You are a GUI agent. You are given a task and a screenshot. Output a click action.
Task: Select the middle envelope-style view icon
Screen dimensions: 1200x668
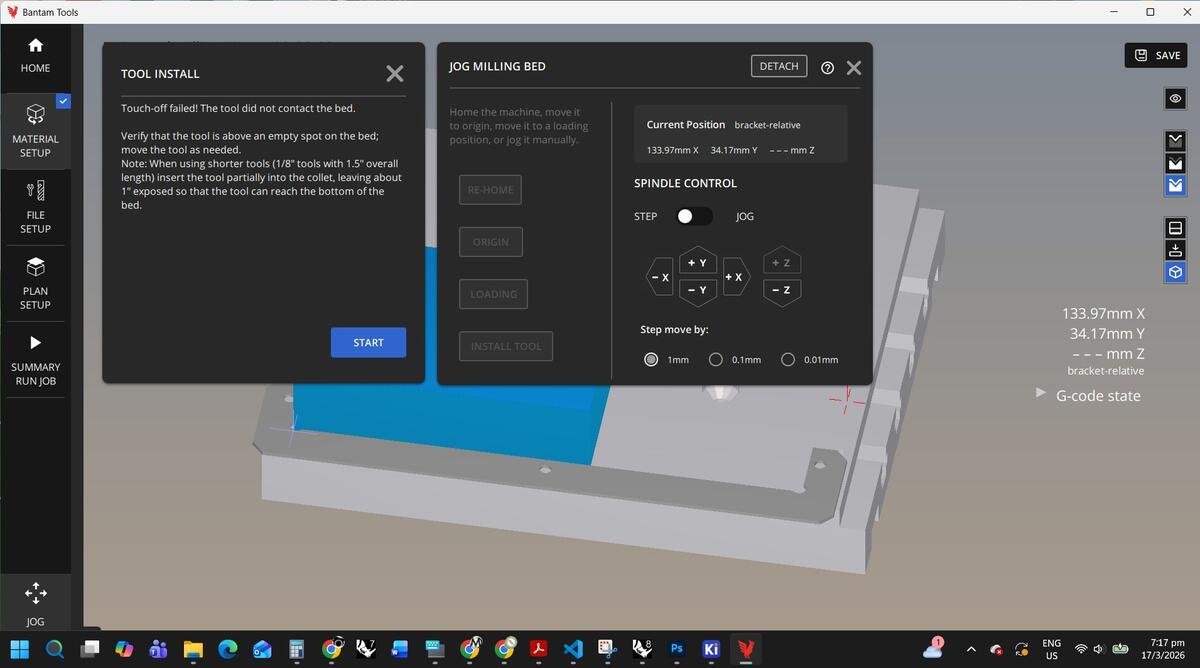coord(1176,162)
